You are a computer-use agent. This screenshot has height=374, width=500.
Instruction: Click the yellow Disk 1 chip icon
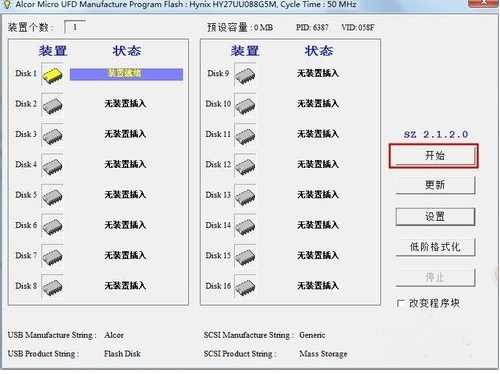pyautogui.click(x=52, y=75)
